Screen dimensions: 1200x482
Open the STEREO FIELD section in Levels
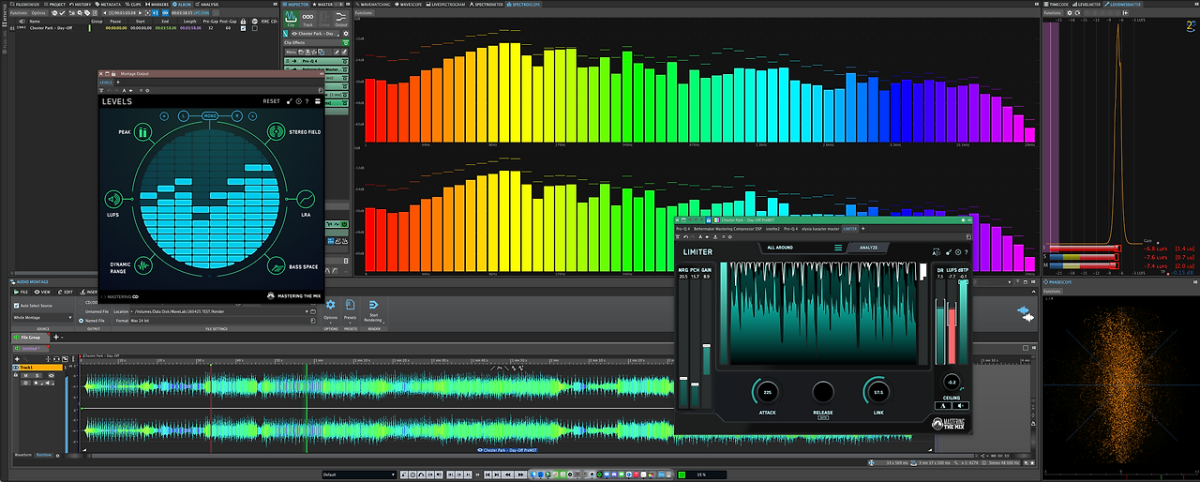pos(275,132)
